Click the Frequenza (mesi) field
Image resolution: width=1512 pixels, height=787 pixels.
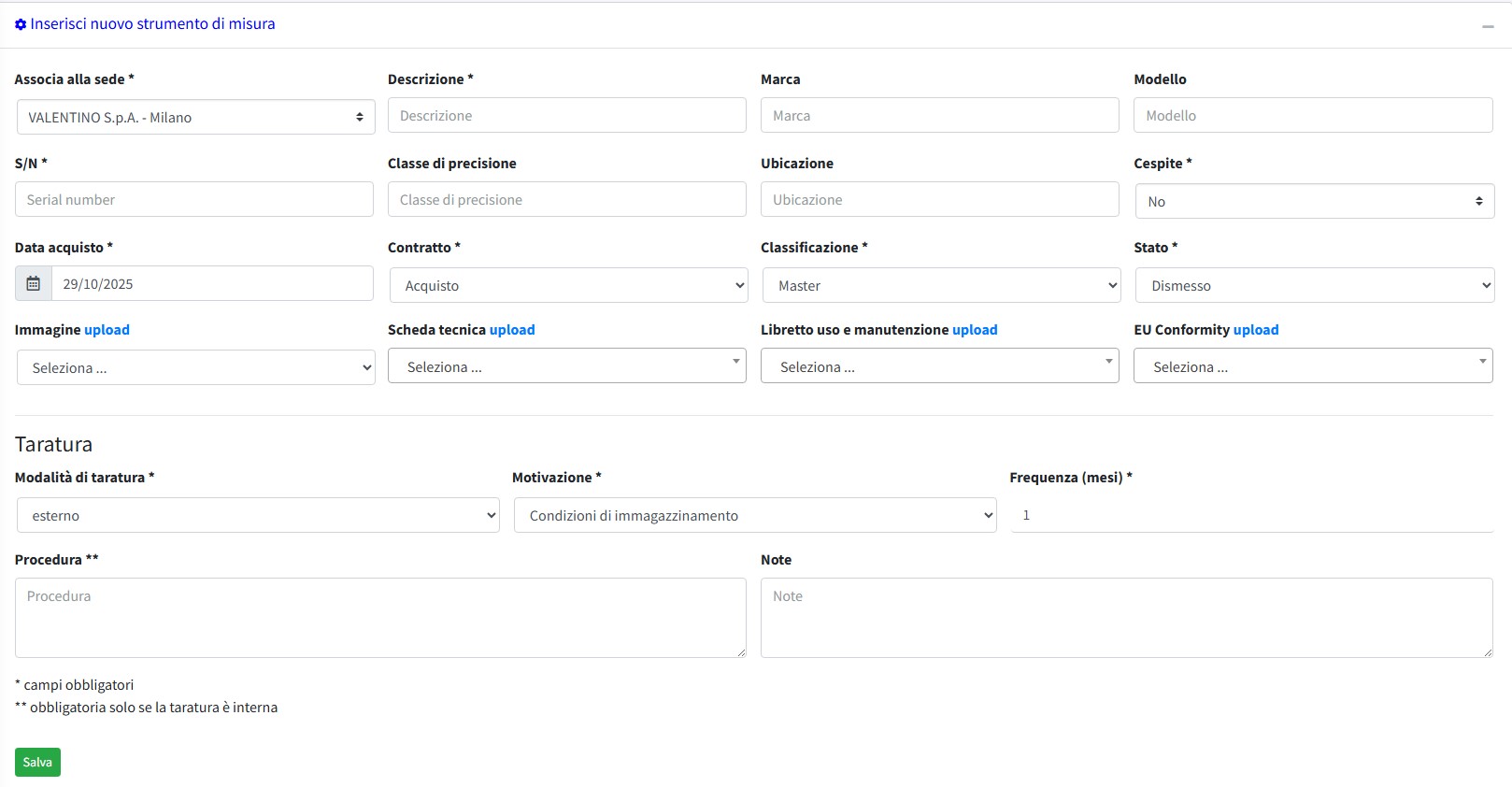pyautogui.click(x=1251, y=515)
